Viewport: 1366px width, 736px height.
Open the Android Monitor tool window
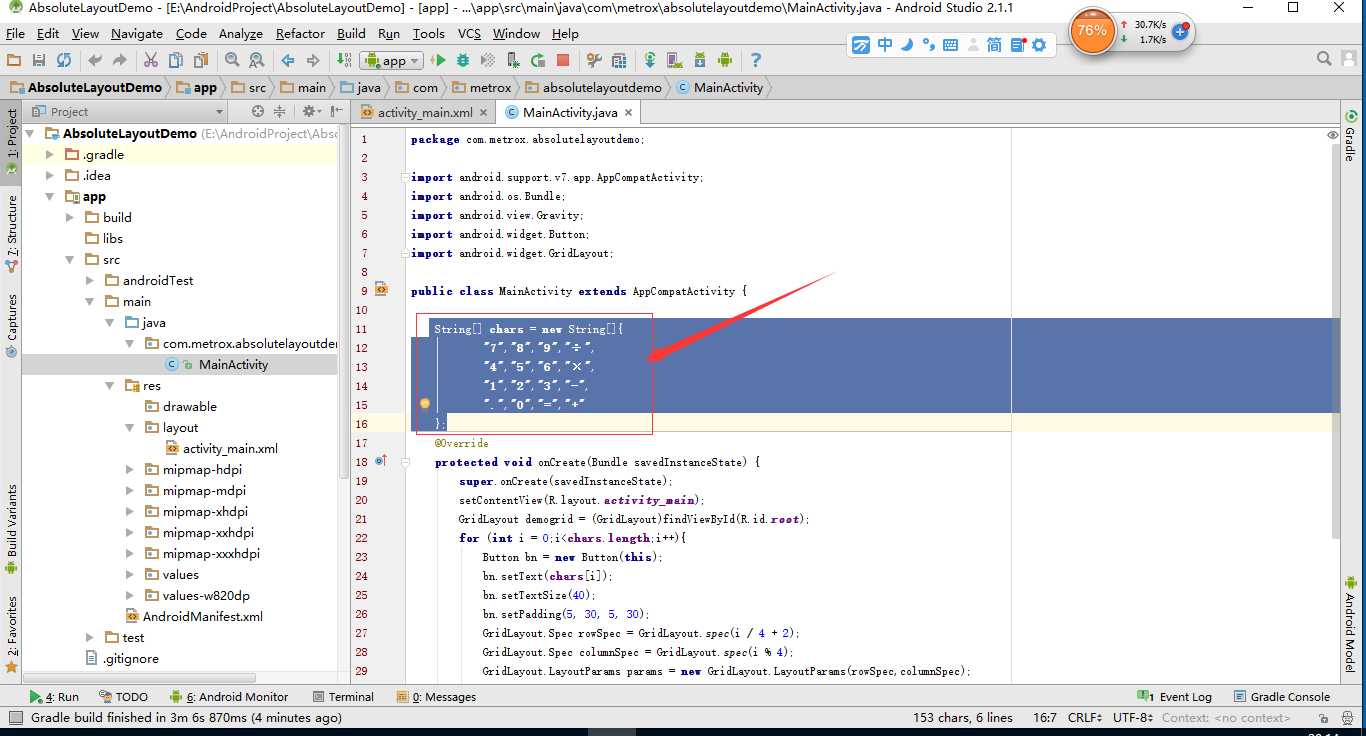(x=230, y=697)
